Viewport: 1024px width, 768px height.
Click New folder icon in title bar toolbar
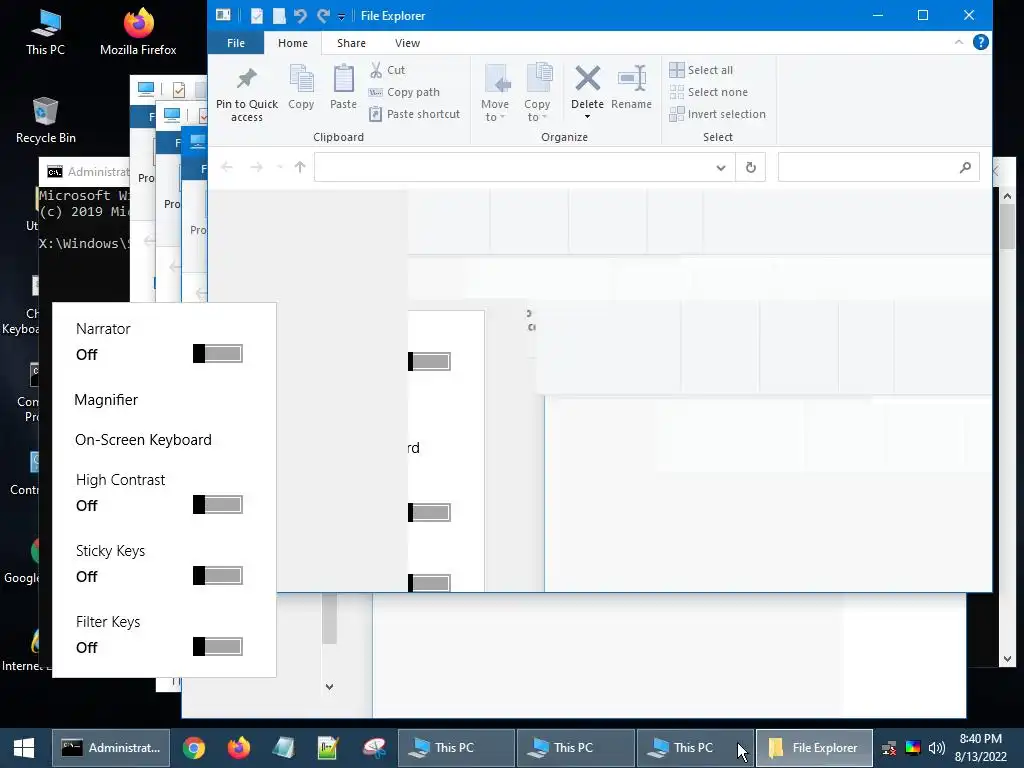(x=279, y=16)
